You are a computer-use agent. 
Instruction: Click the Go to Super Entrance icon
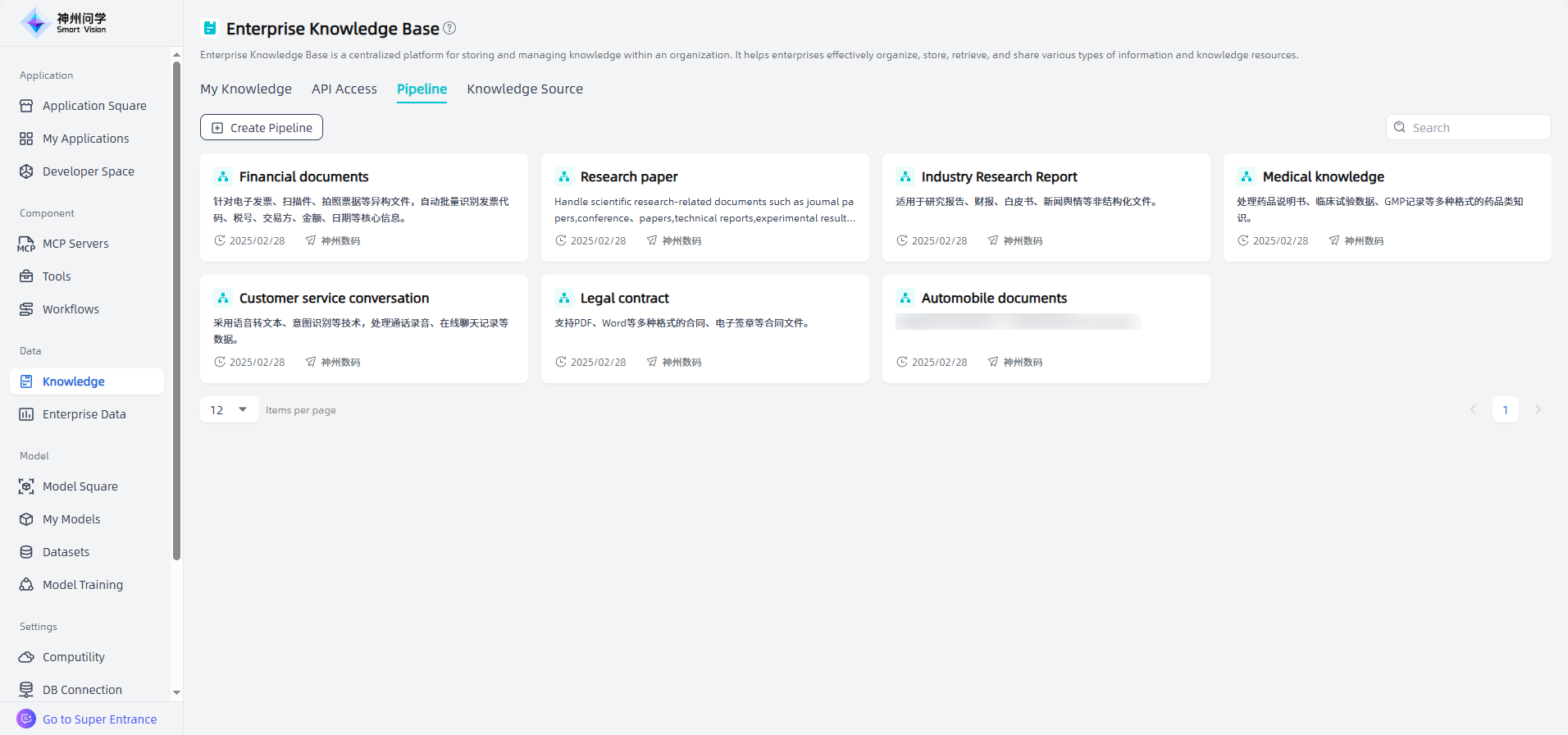[26, 719]
